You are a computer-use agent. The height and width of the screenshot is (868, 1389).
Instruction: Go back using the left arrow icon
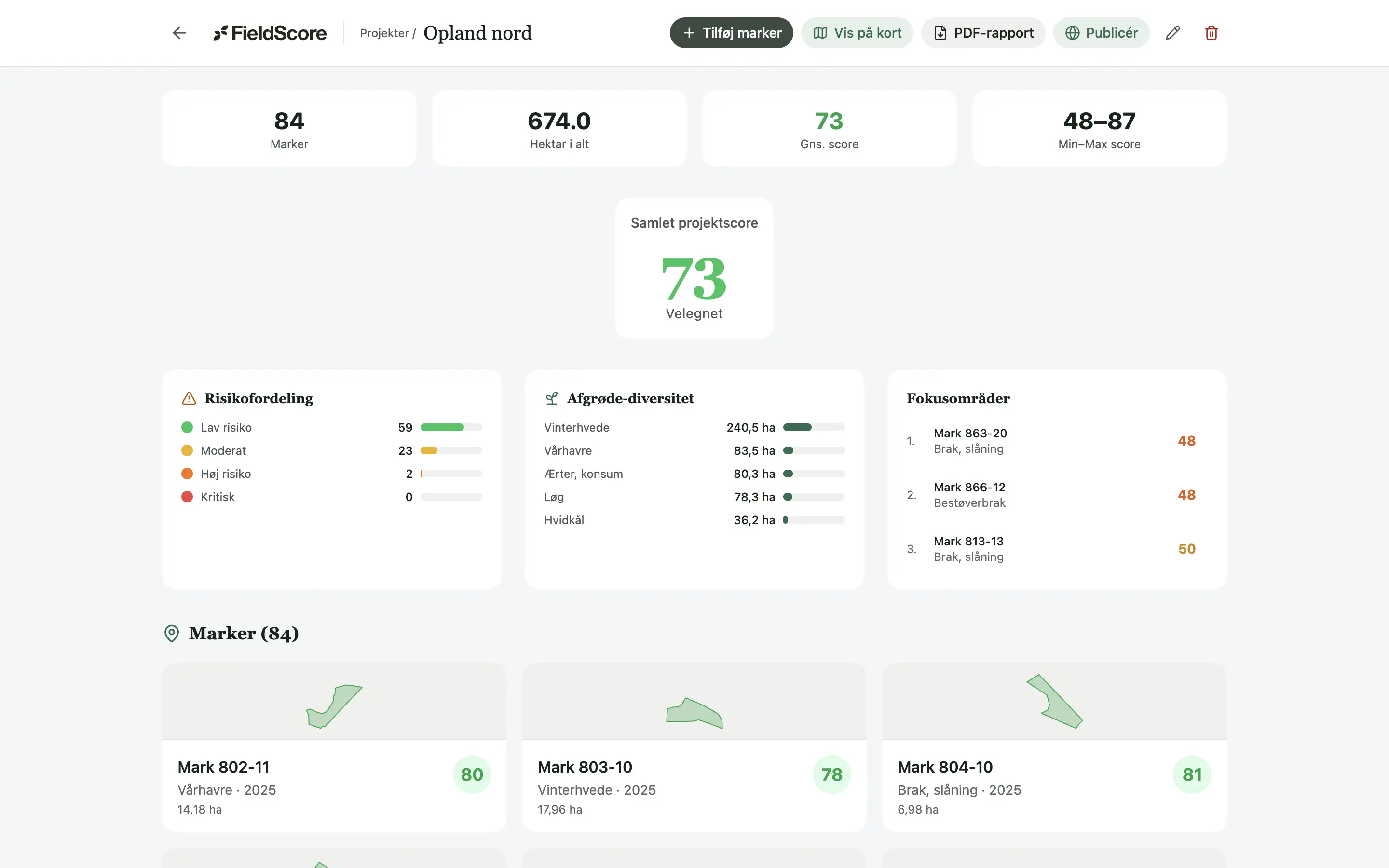pyautogui.click(x=179, y=33)
